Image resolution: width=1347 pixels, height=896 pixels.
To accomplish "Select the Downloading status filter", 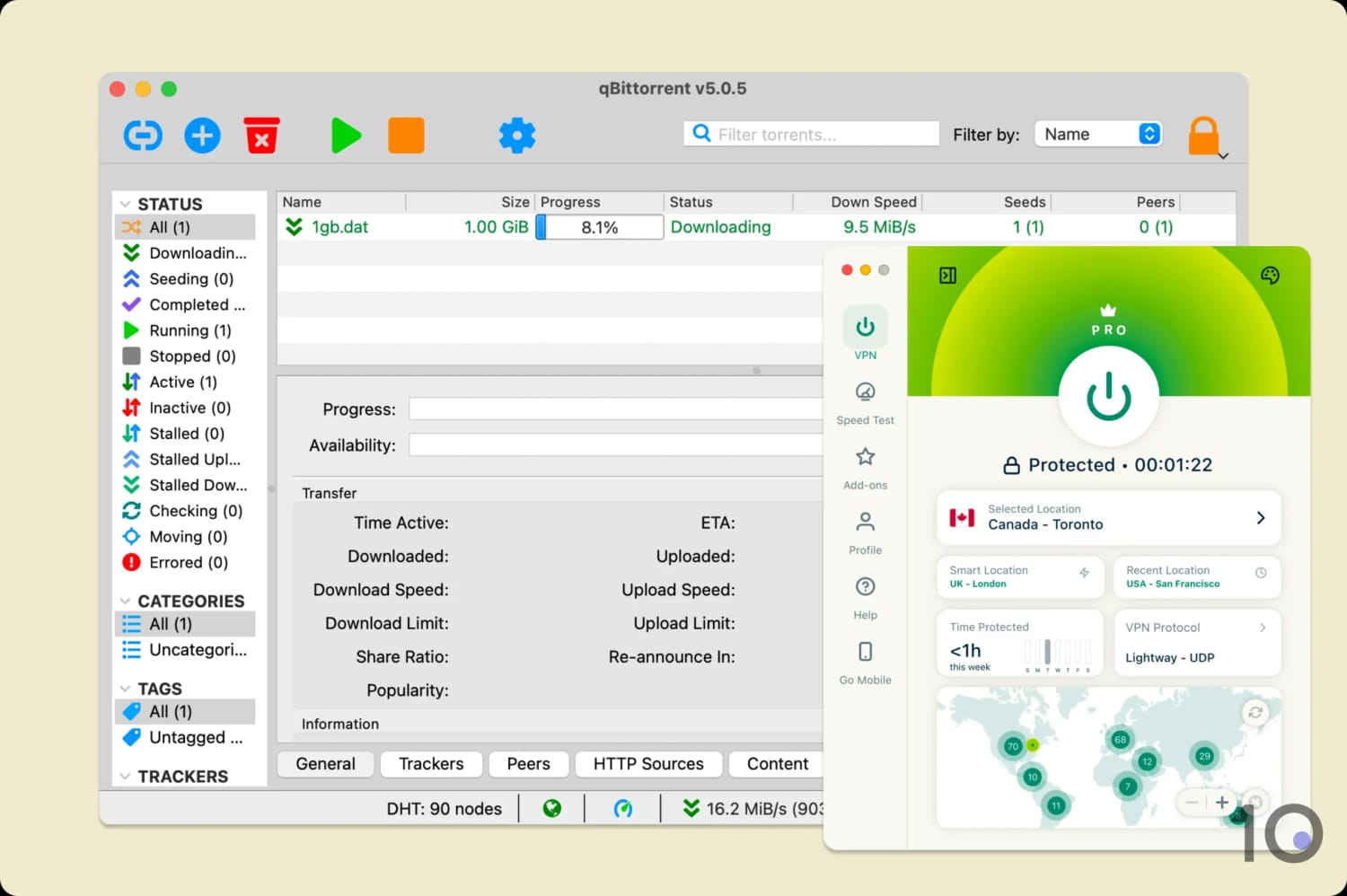I will point(185,253).
